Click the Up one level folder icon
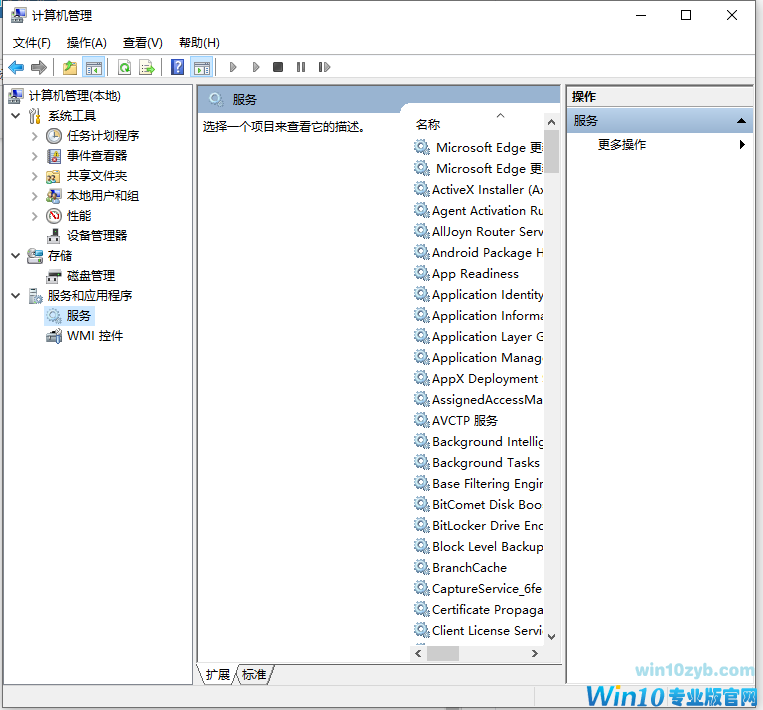The height and width of the screenshot is (710, 763). coord(69,67)
